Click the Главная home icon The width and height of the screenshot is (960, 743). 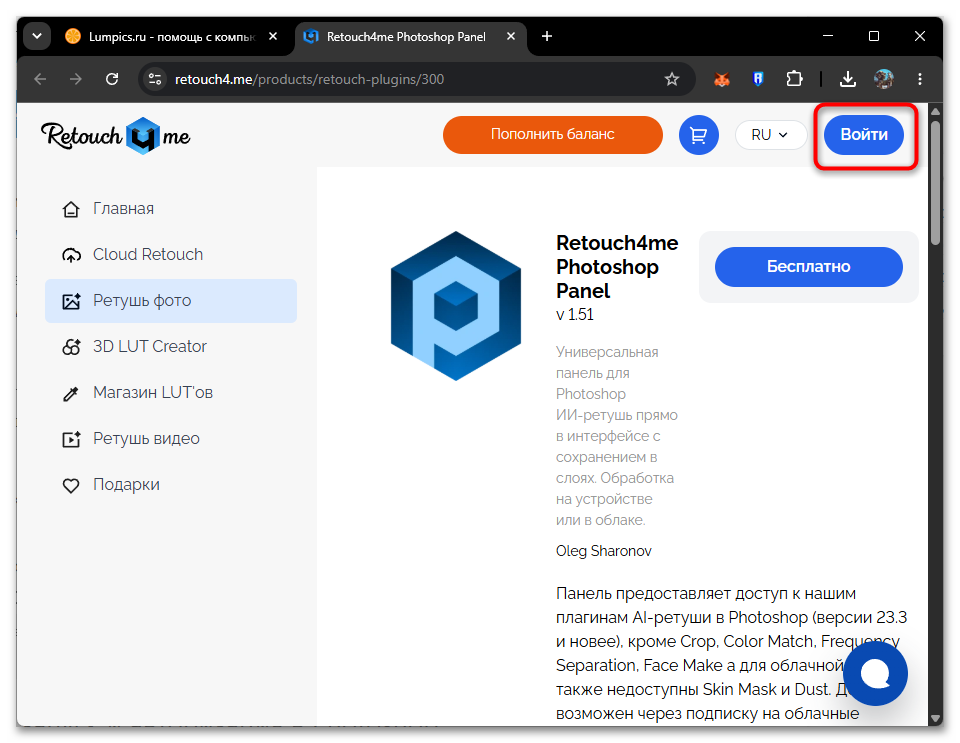pos(71,209)
